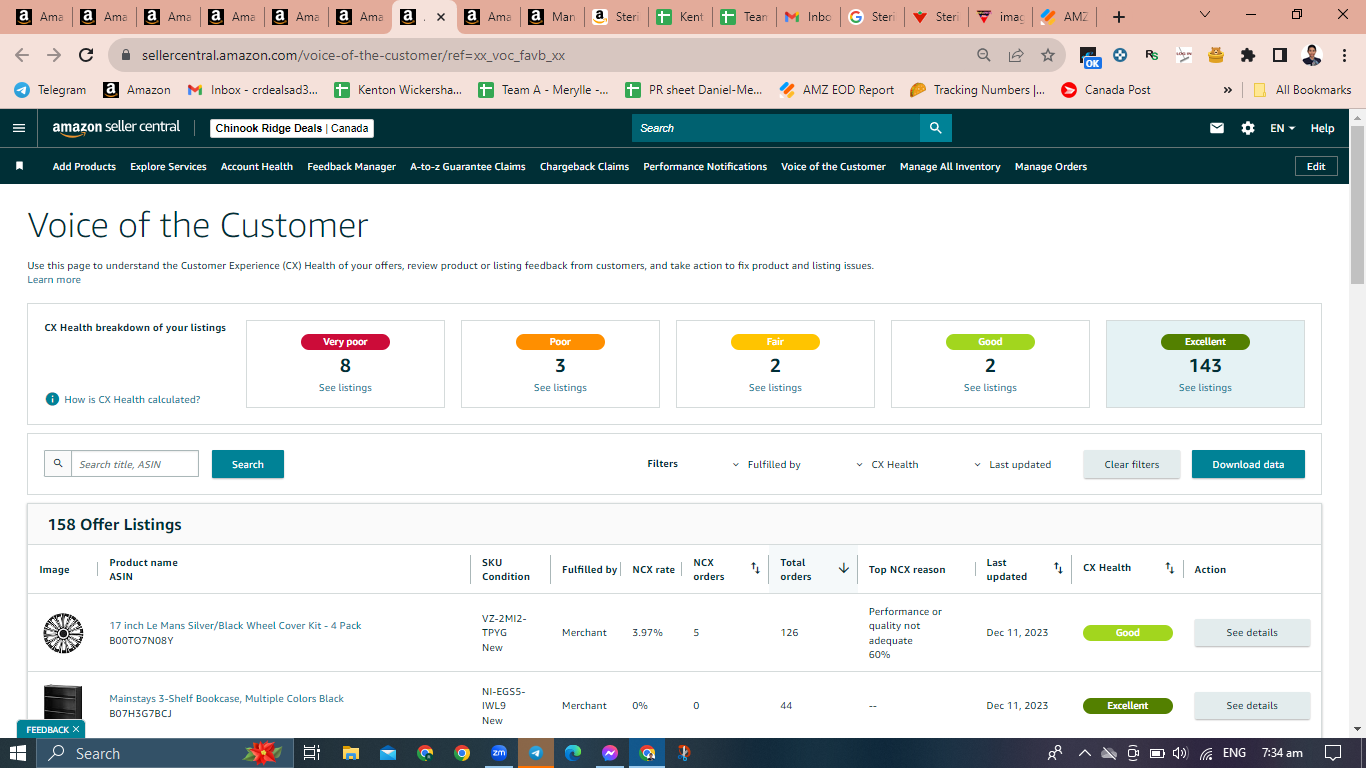The image size is (1366, 768).
Task: Close the FEEDBACK tab with its X
Action: pyautogui.click(x=76, y=730)
